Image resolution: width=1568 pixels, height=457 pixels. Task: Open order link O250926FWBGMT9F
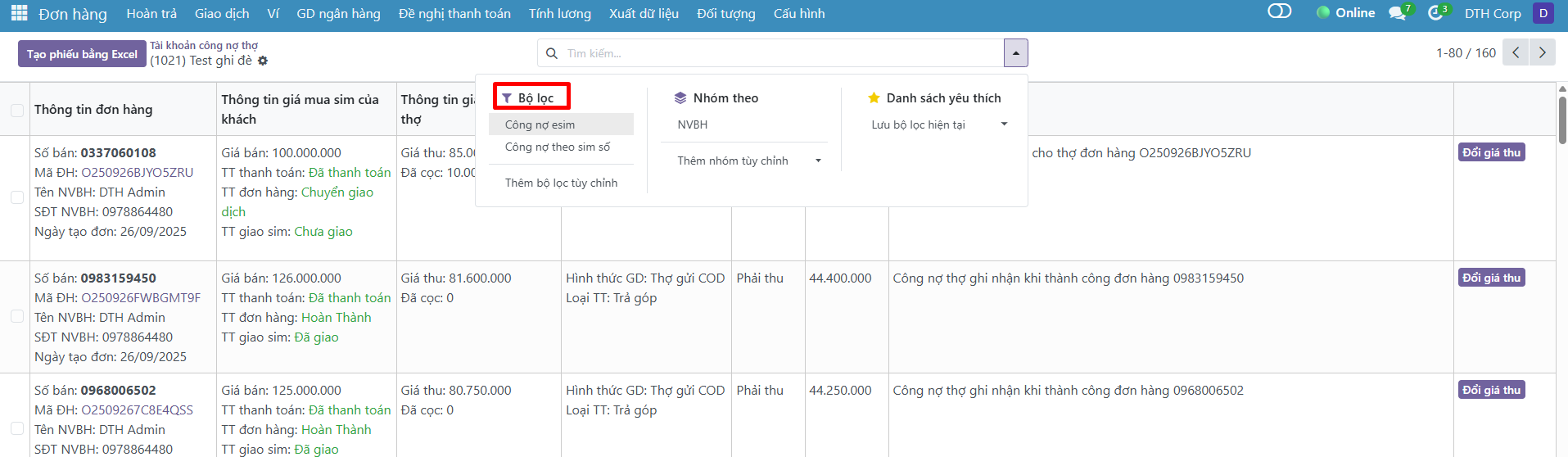coord(141,298)
